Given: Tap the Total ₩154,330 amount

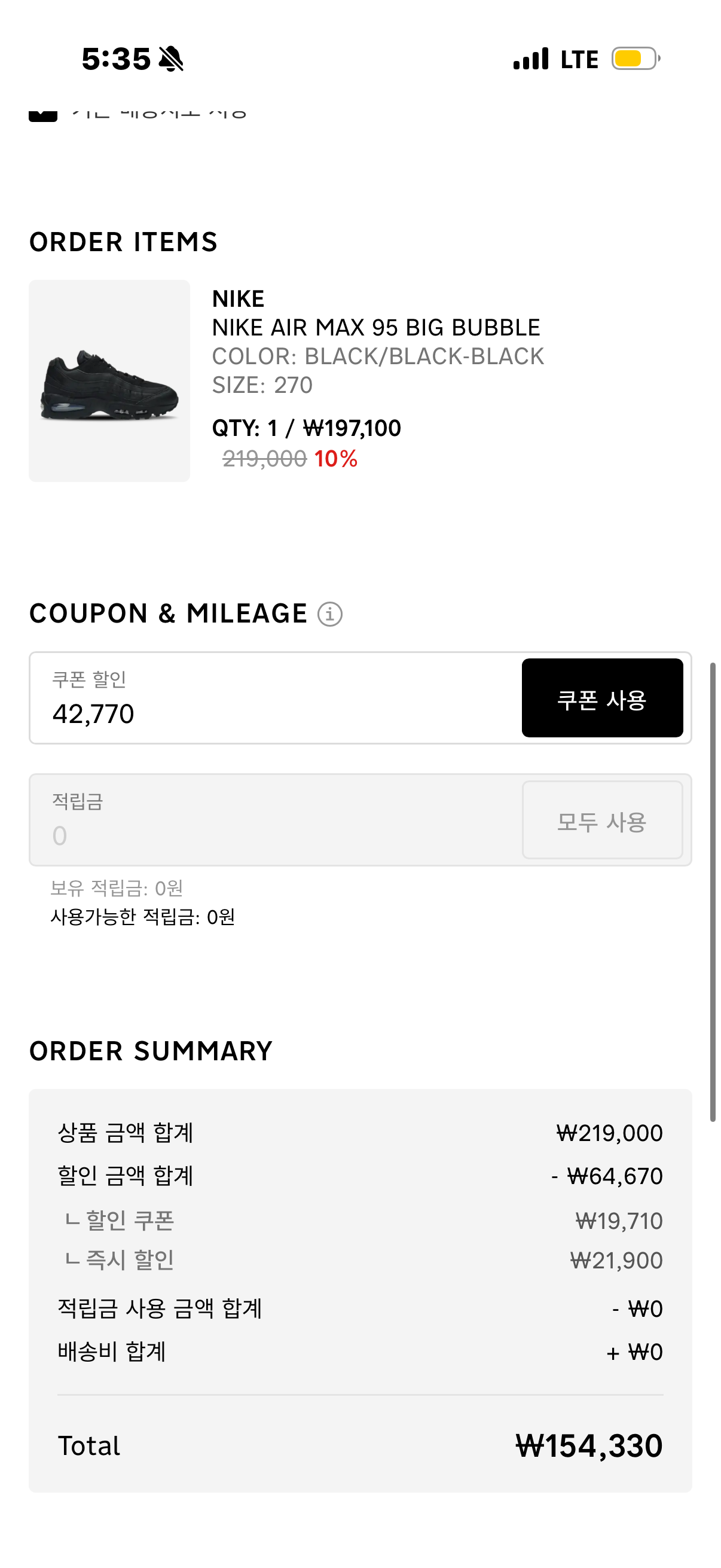Looking at the screenshot, I should click(x=588, y=1445).
